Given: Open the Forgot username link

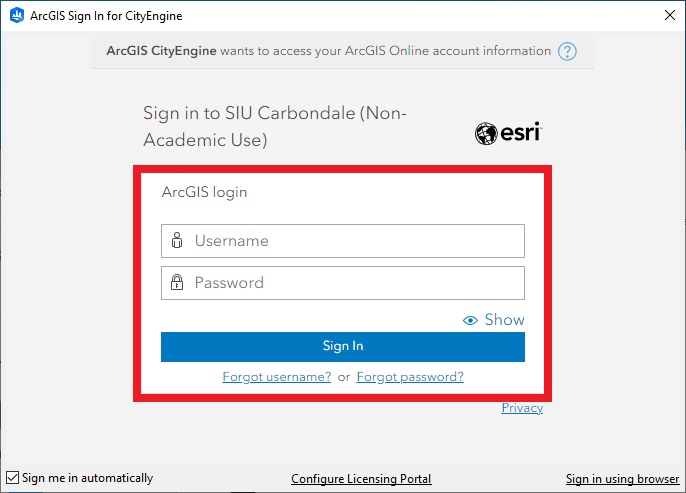Looking at the screenshot, I should coord(277,377).
